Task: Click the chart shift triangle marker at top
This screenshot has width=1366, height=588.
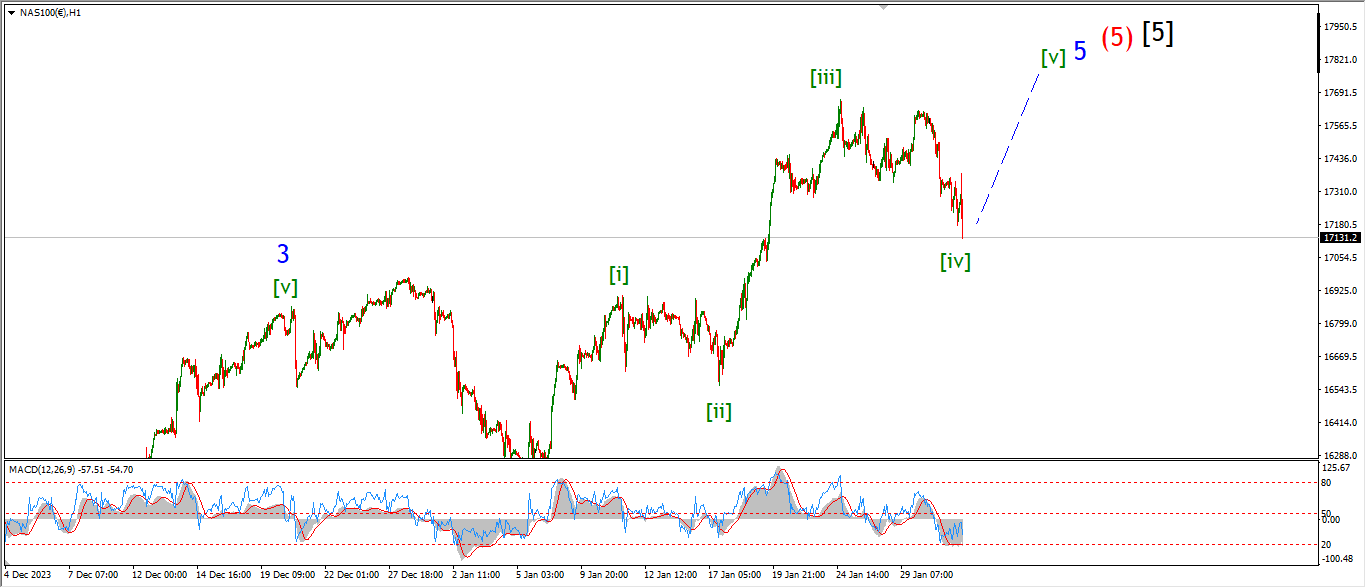Action: 883,7
